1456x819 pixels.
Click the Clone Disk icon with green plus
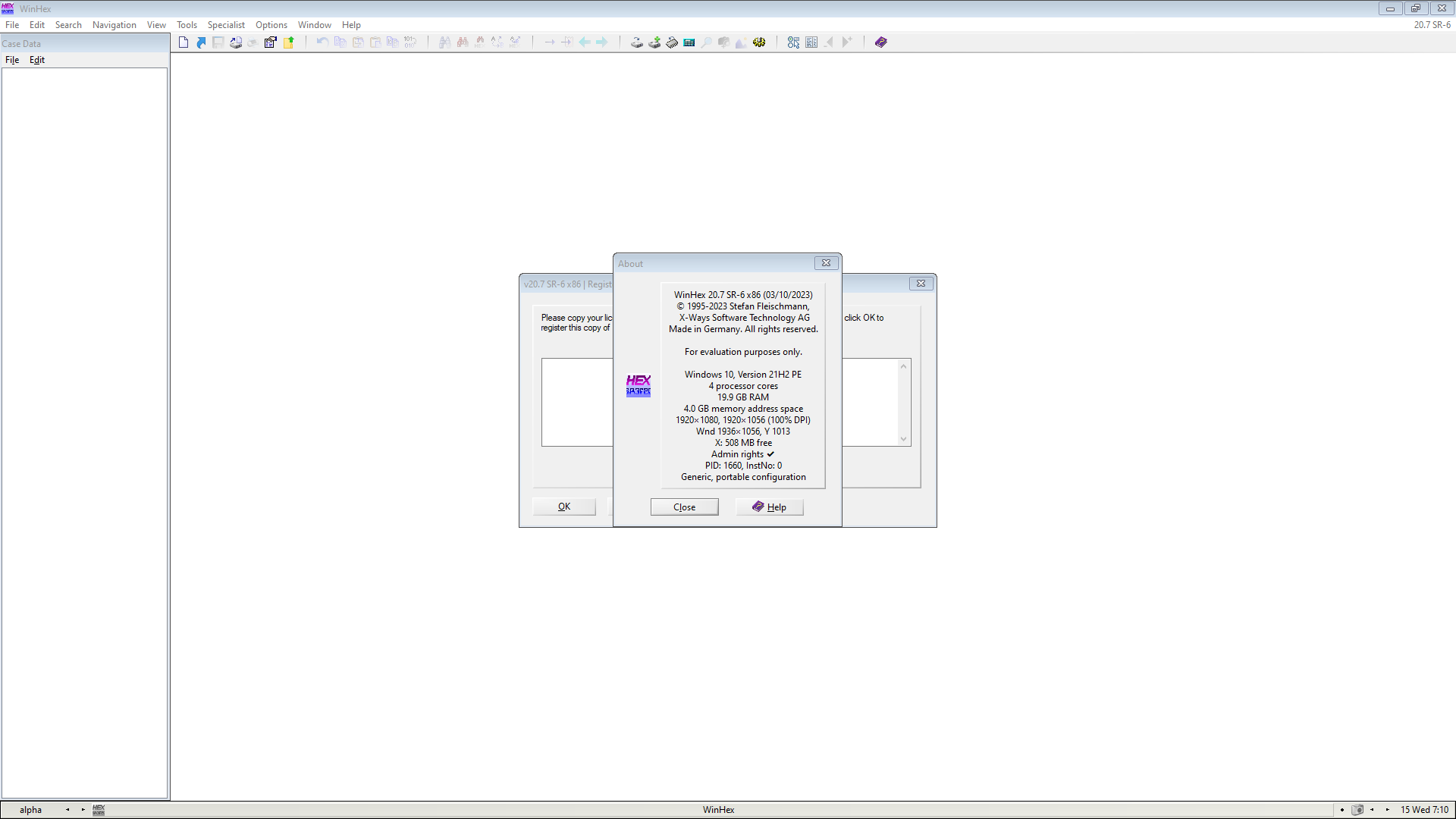click(654, 42)
